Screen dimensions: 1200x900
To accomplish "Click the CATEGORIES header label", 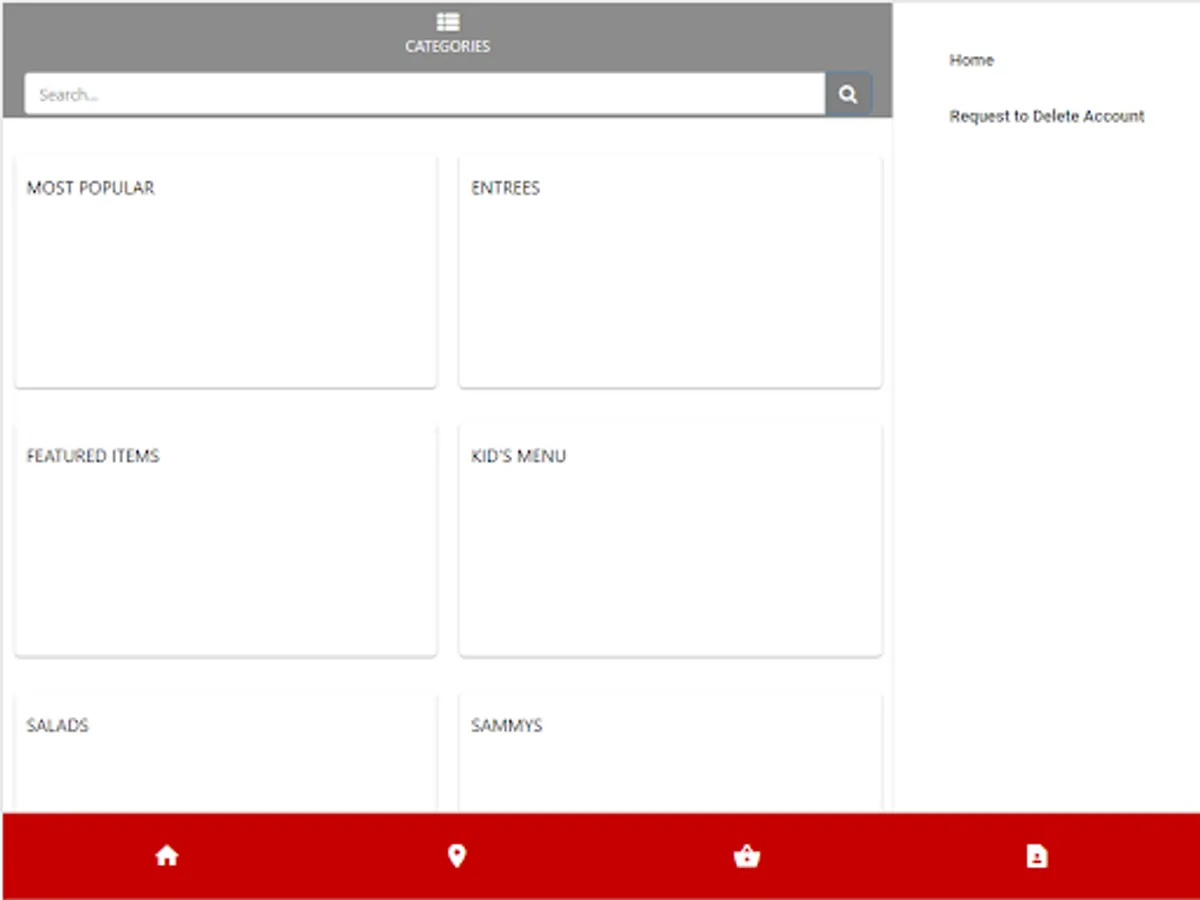I will click(x=447, y=46).
